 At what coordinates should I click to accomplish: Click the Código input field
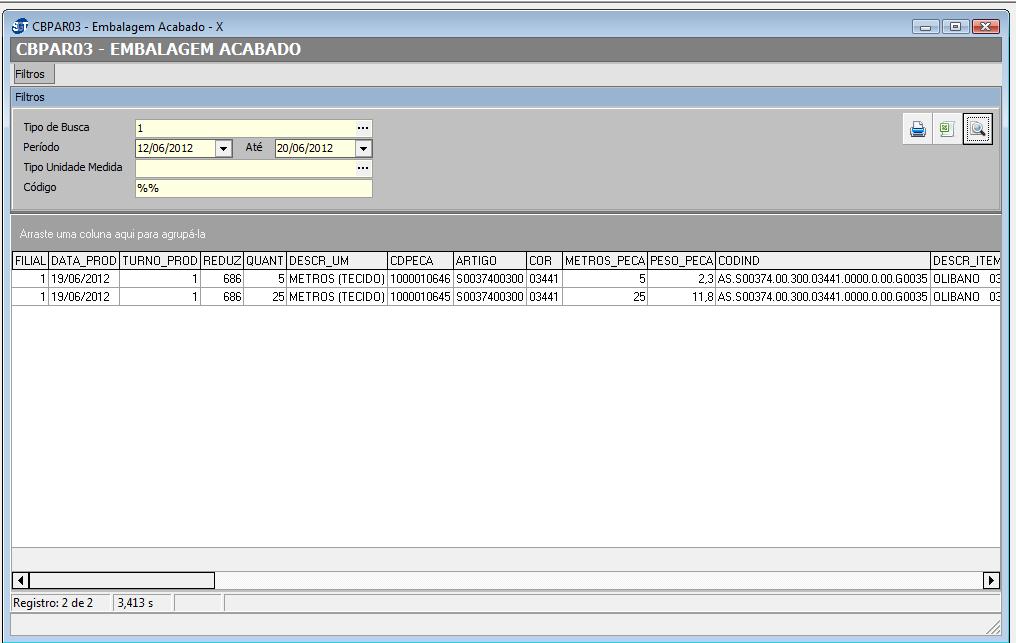[253, 188]
